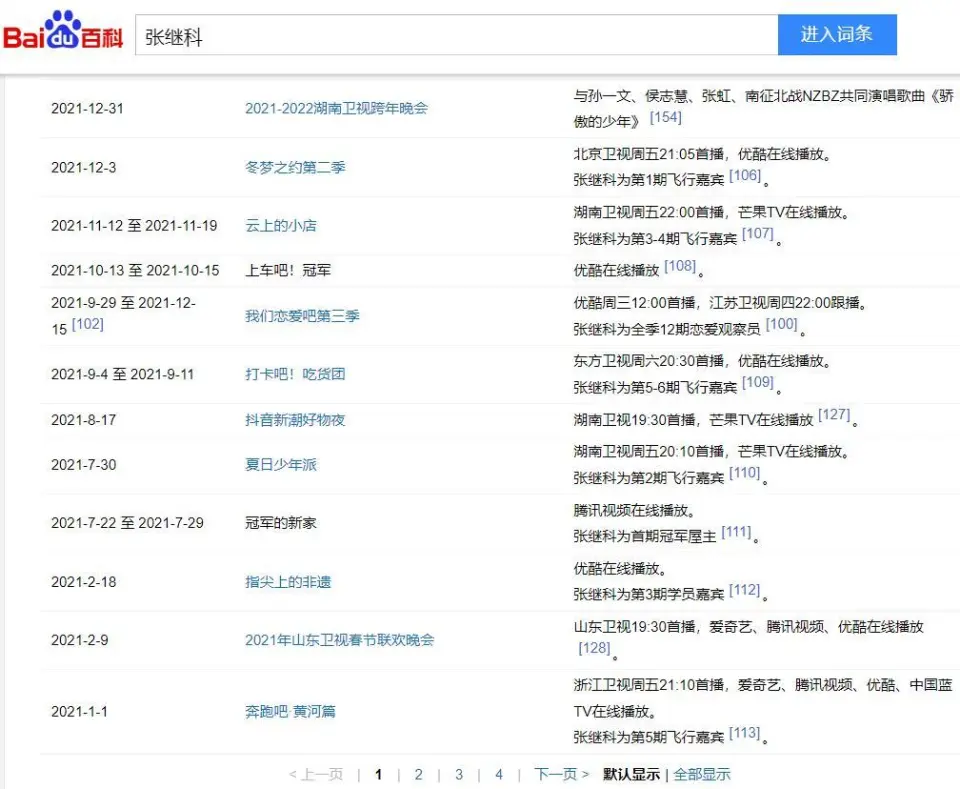Open 2021年山东卫视春节联欢晚会 link
The width and height of the screenshot is (960, 789).
pyautogui.click(x=339, y=640)
